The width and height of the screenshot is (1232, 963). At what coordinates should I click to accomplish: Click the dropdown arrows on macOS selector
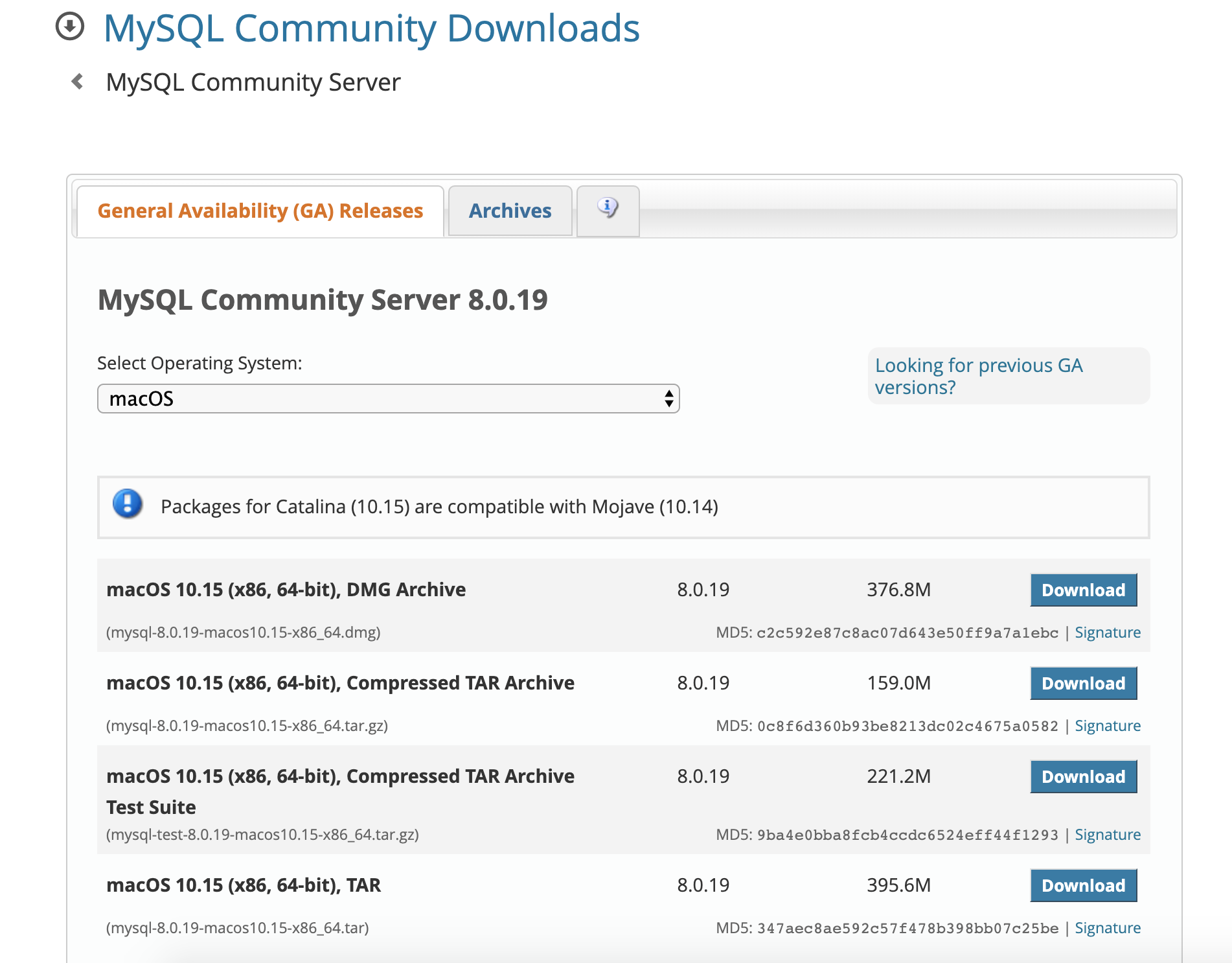point(668,399)
